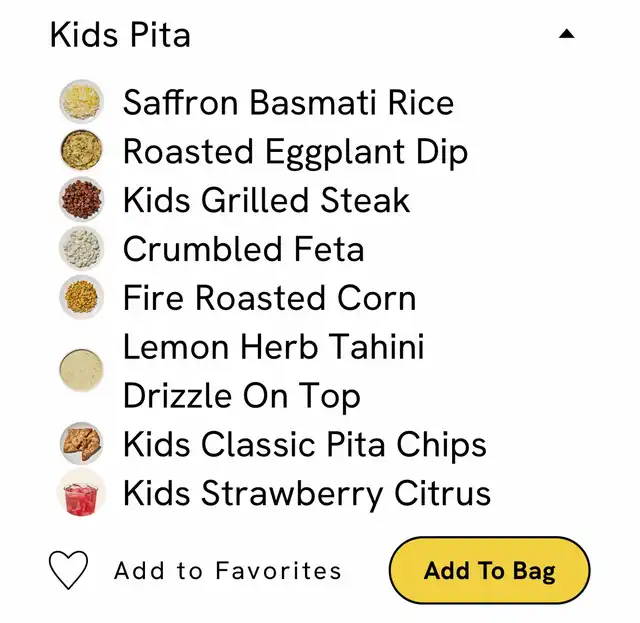Click the Lemon Herb Tahini icon
The image size is (640, 623).
(81, 370)
